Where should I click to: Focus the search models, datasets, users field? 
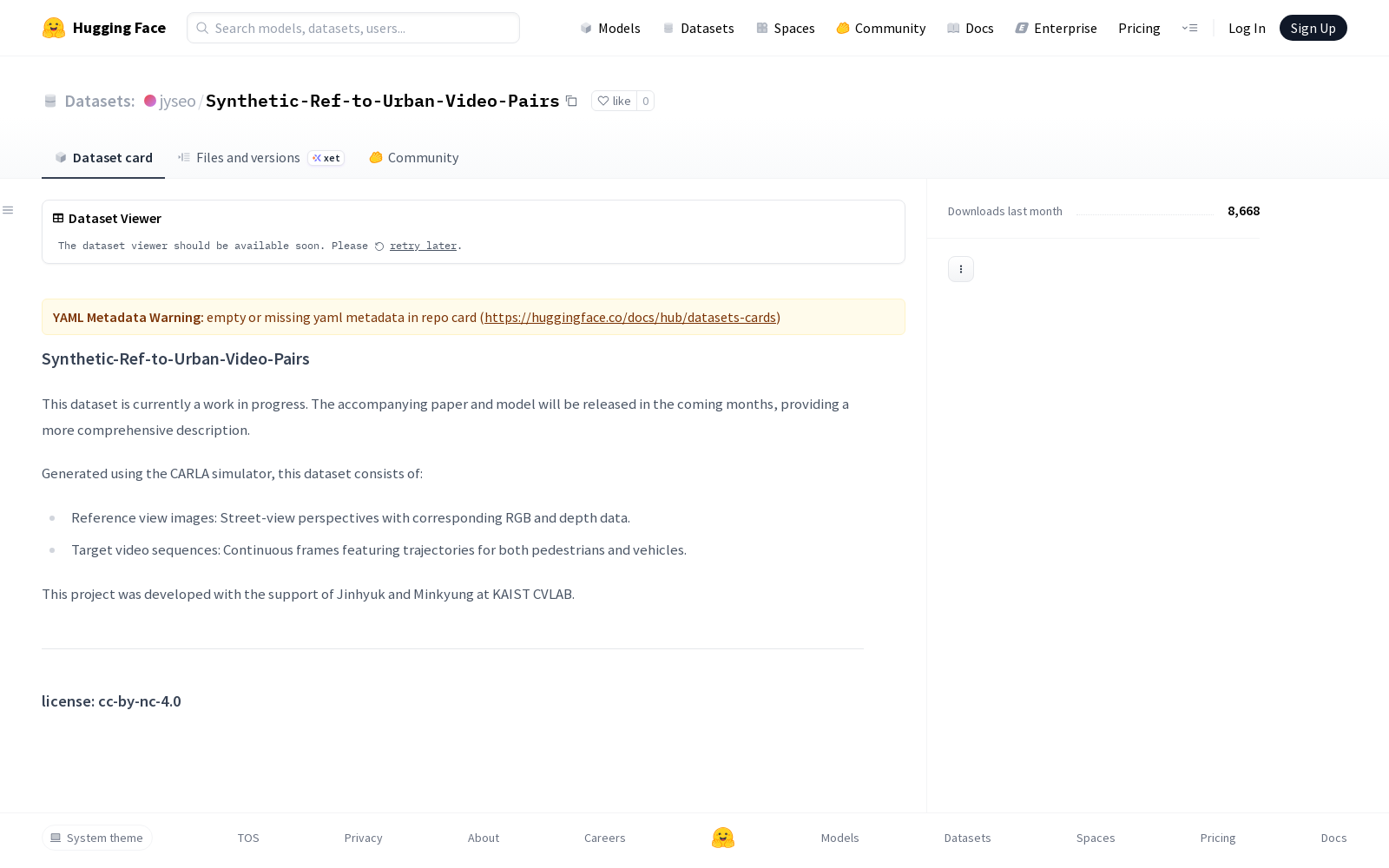(353, 28)
